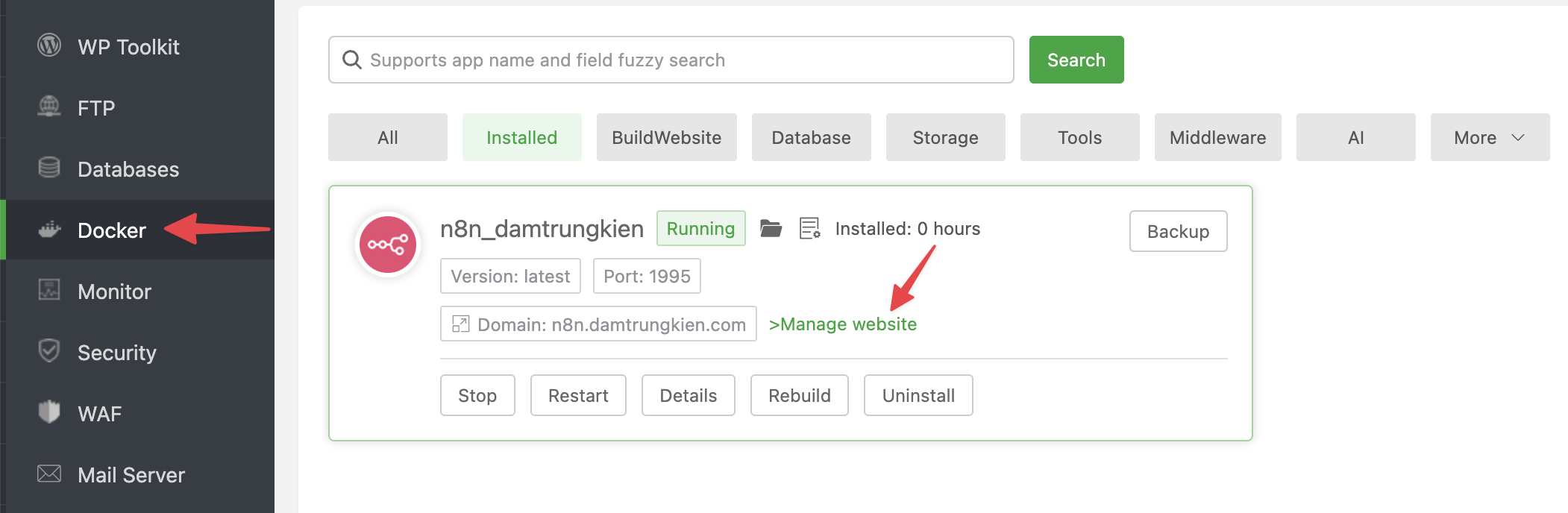Stop the n8n_damtrungkien container
The image size is (1568, 513).
pos(477,395)
